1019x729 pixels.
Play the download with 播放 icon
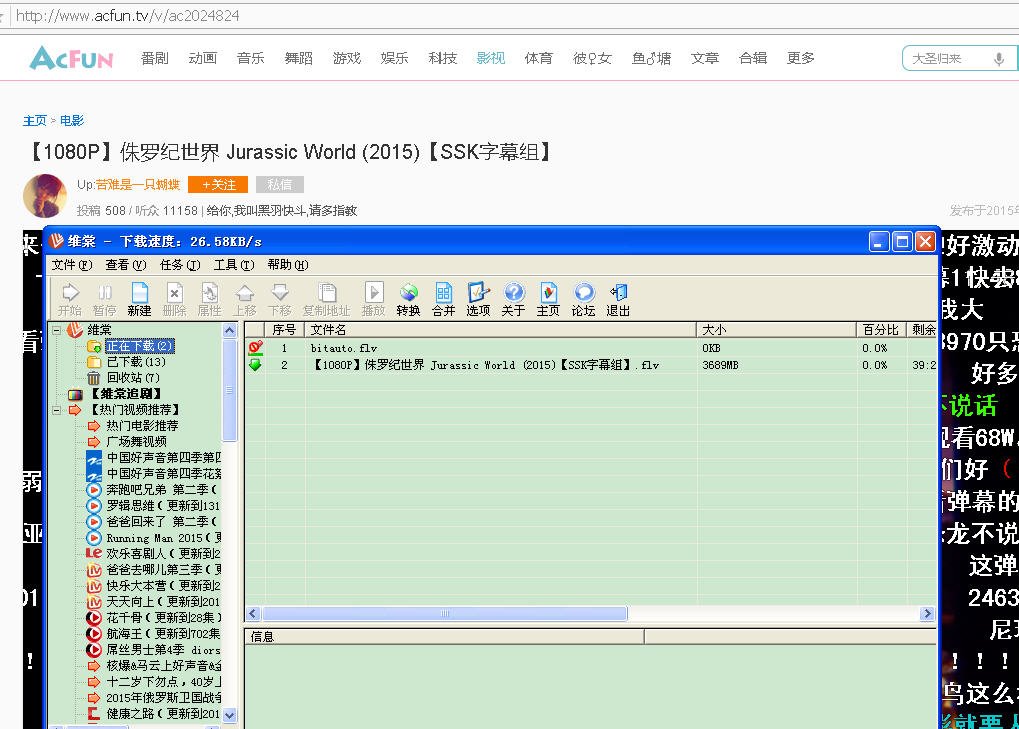[x=372, y=295]
